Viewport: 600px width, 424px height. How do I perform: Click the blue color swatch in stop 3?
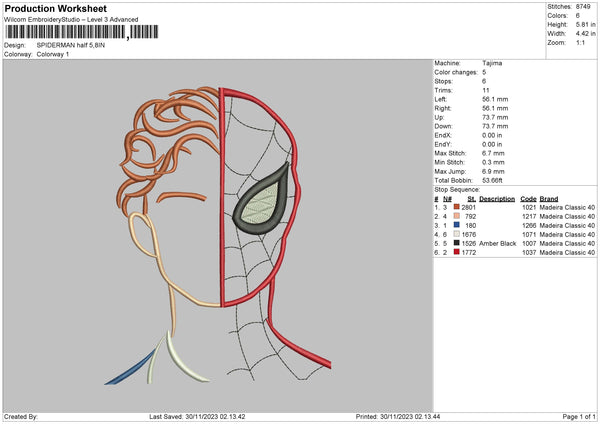pos(456,224)
